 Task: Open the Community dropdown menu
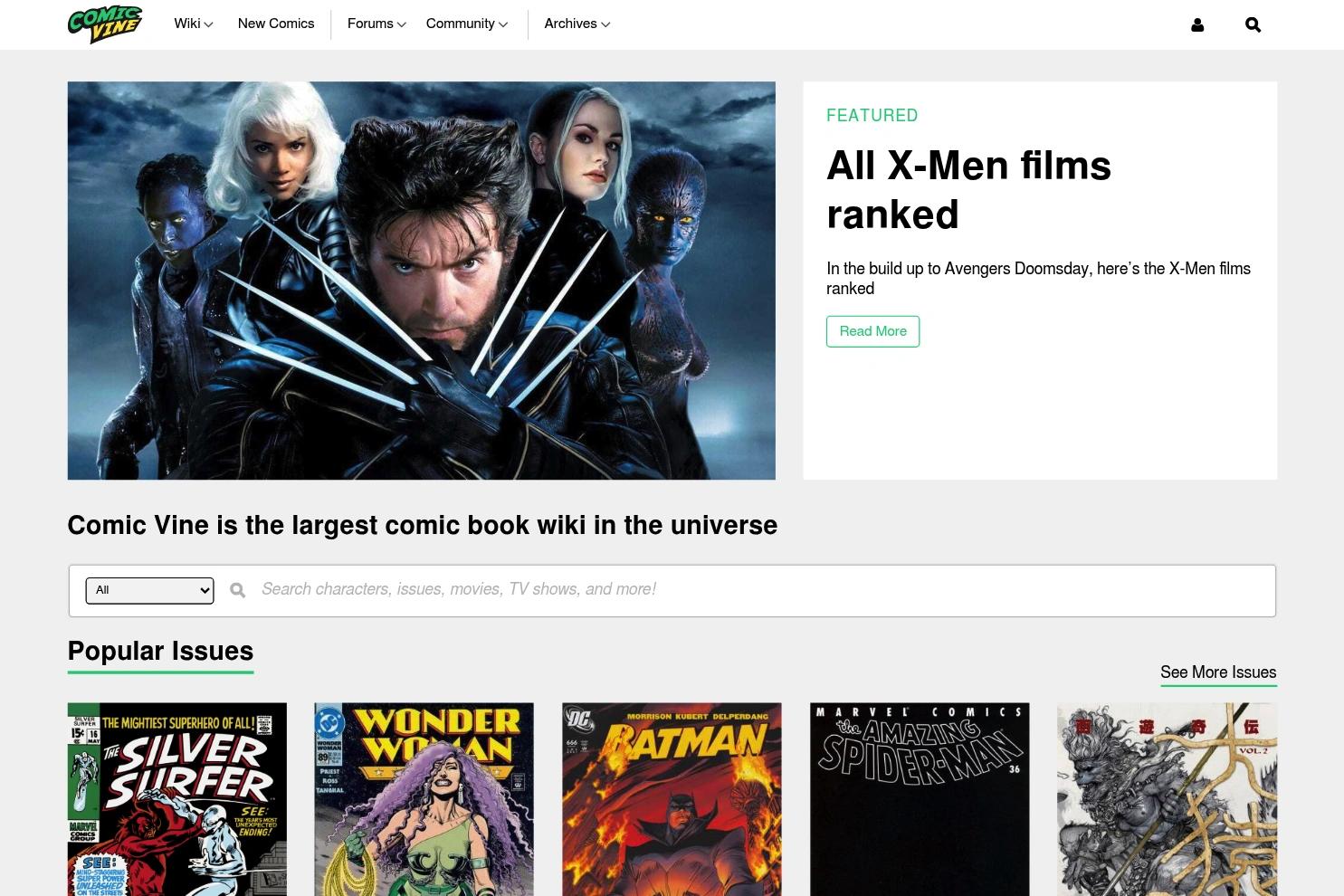tap(467, 24)
